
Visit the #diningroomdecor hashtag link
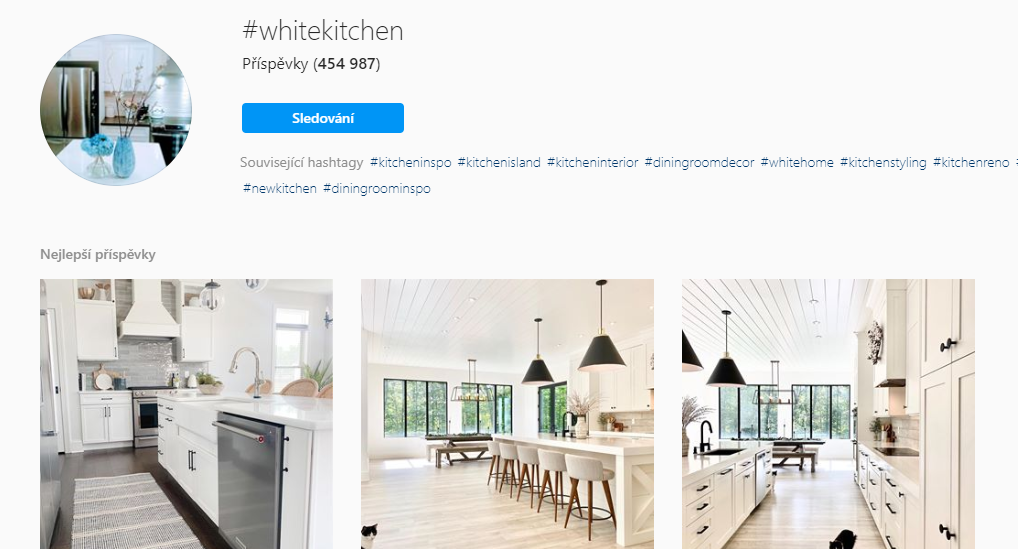(699, 163)
